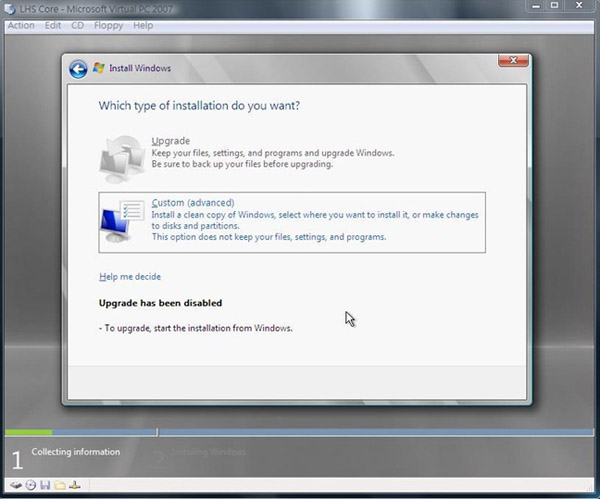Open the Edit menu
Screen dimensions: 600x499
coord(53,25)
